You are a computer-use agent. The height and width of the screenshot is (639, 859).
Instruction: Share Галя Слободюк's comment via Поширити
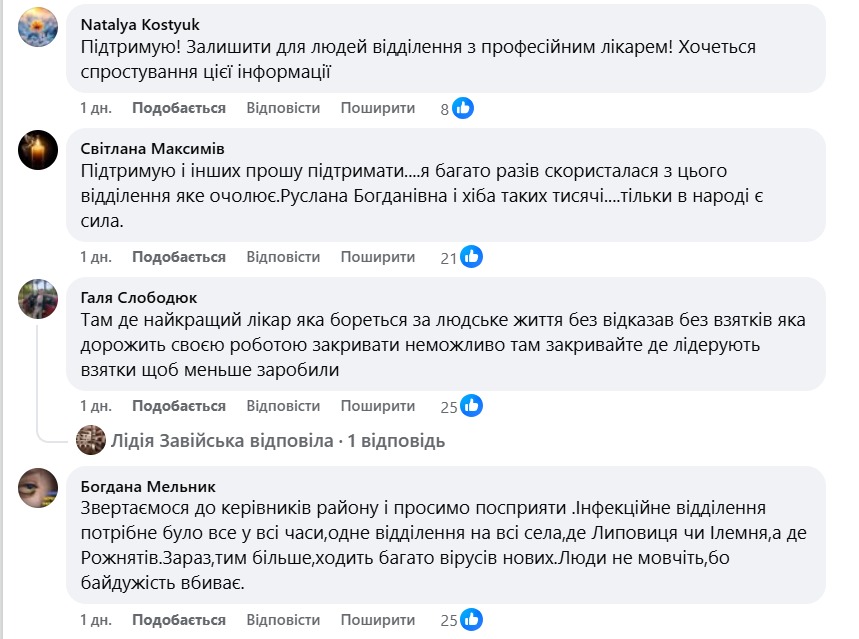pyautogui.click(x=377, y=406)
